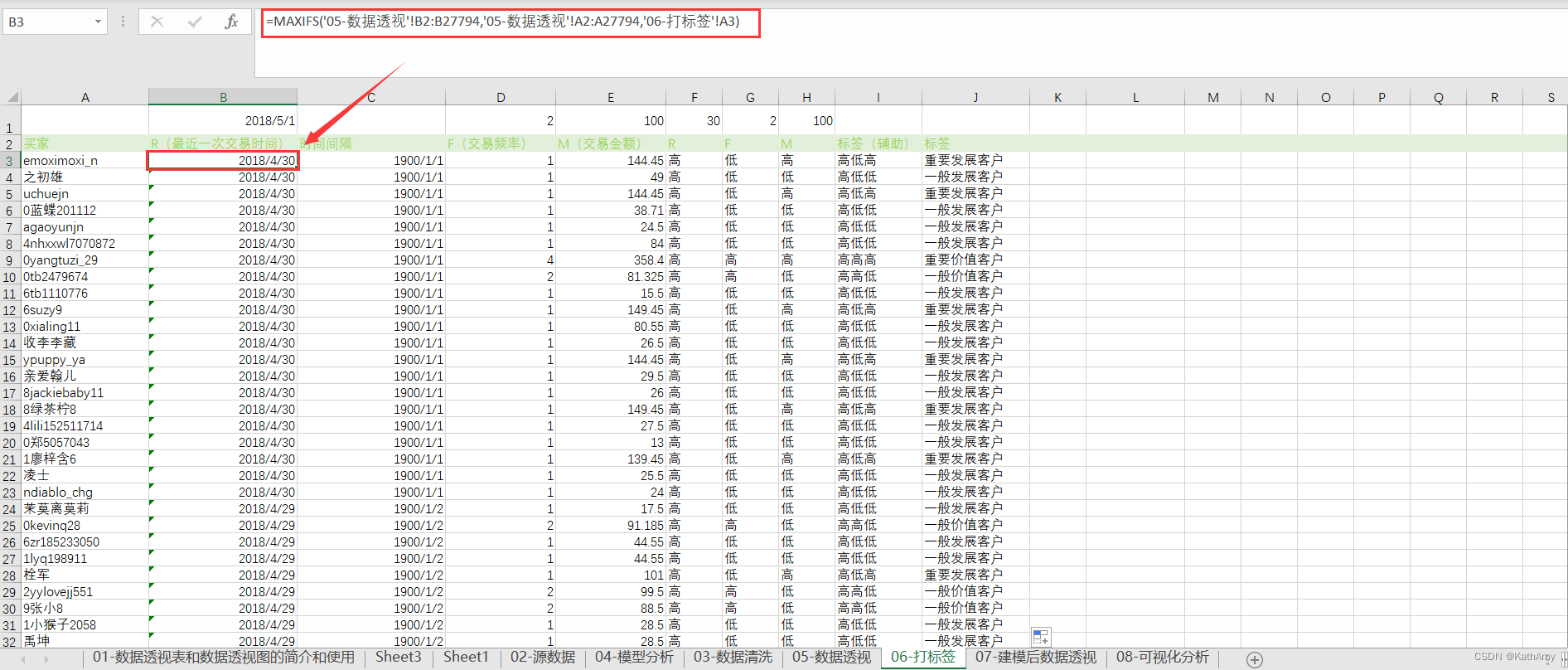Add a new sheet with plus button
This screenshot has height=670, width=1568.
(x=1255, y=659)
